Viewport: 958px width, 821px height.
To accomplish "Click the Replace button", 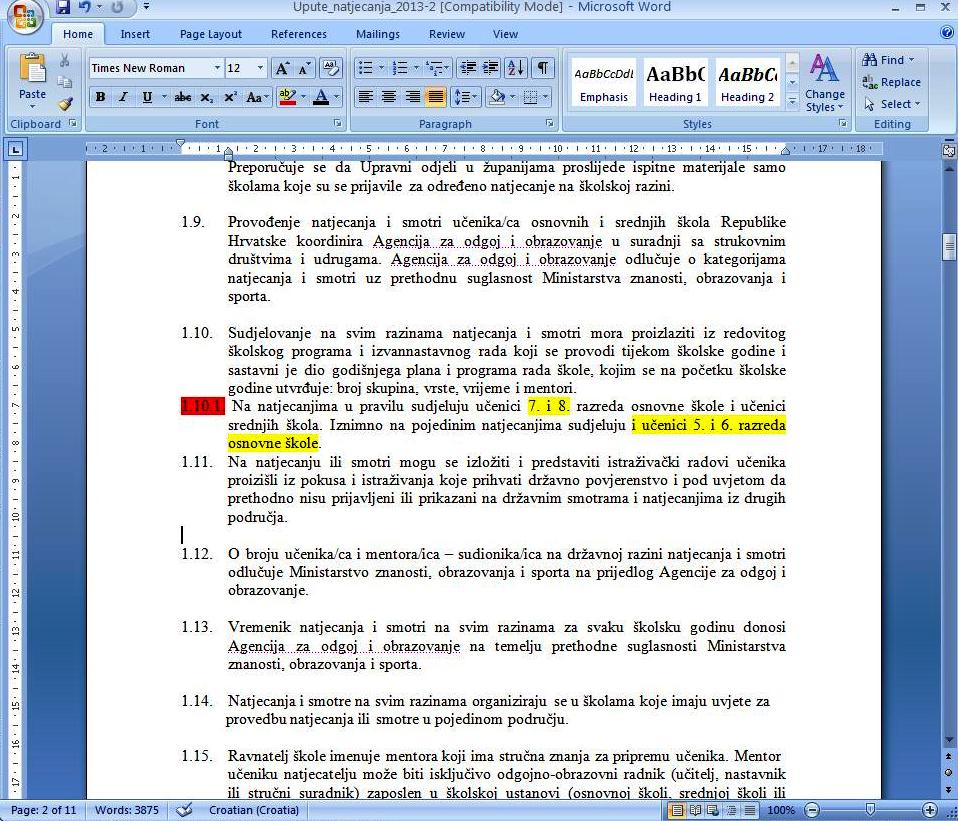I will click(x=892, y=82).
